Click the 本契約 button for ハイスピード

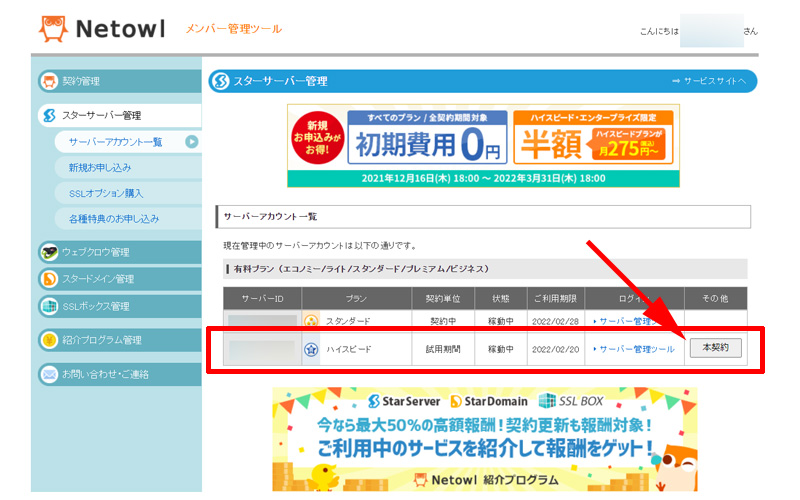pos(715,348)
